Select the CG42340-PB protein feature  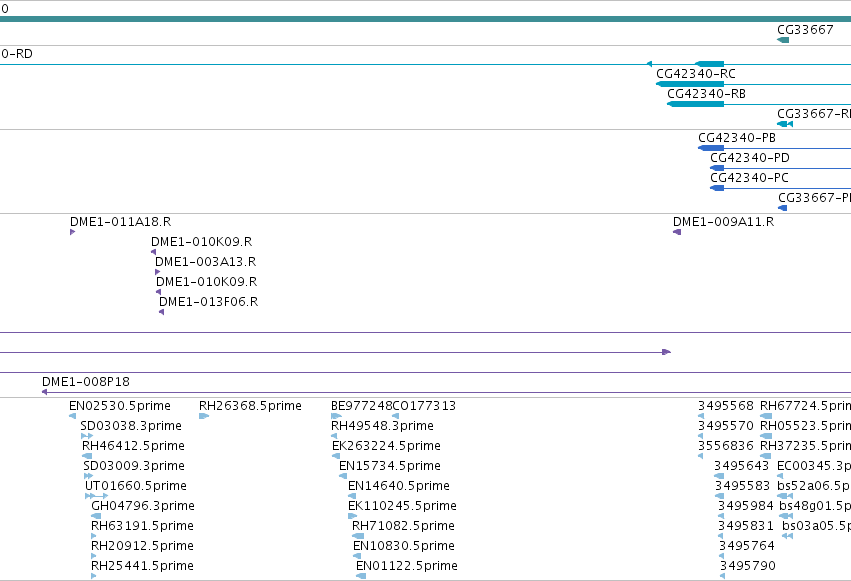point(736,138)
